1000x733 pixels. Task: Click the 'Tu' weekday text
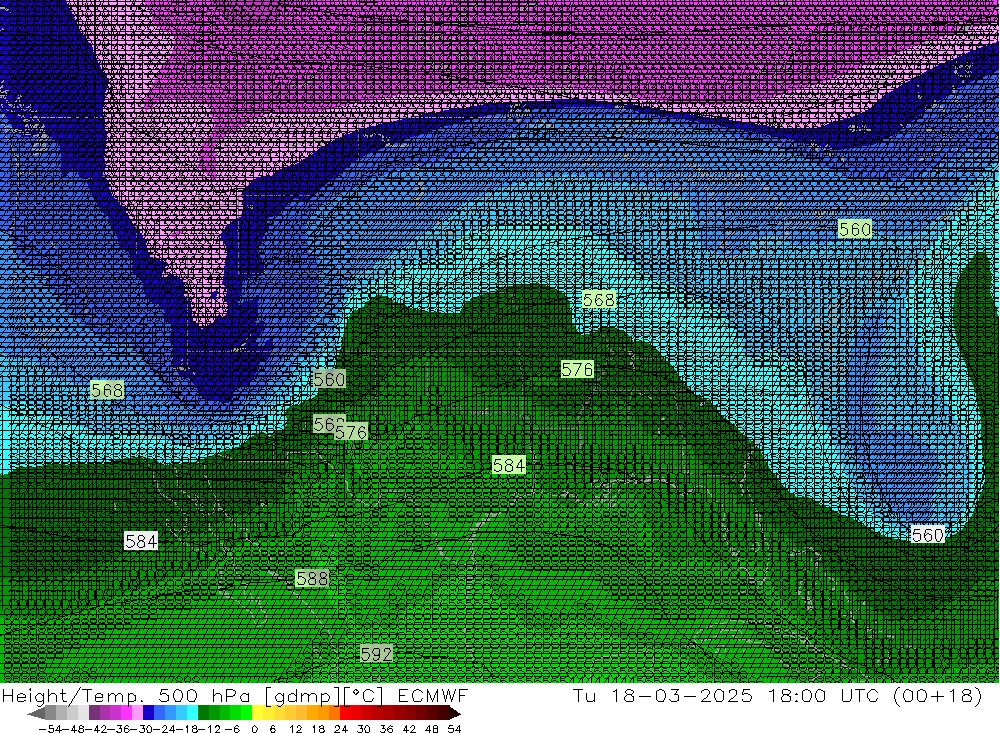pyautogui.click(x=584, y=695)
